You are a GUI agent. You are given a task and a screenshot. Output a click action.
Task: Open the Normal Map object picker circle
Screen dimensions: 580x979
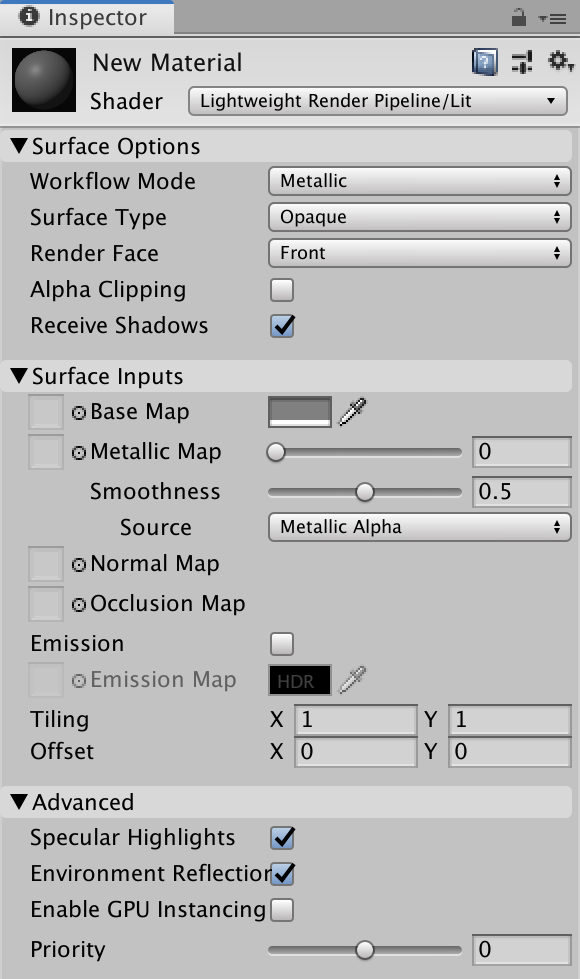[80, 563]
